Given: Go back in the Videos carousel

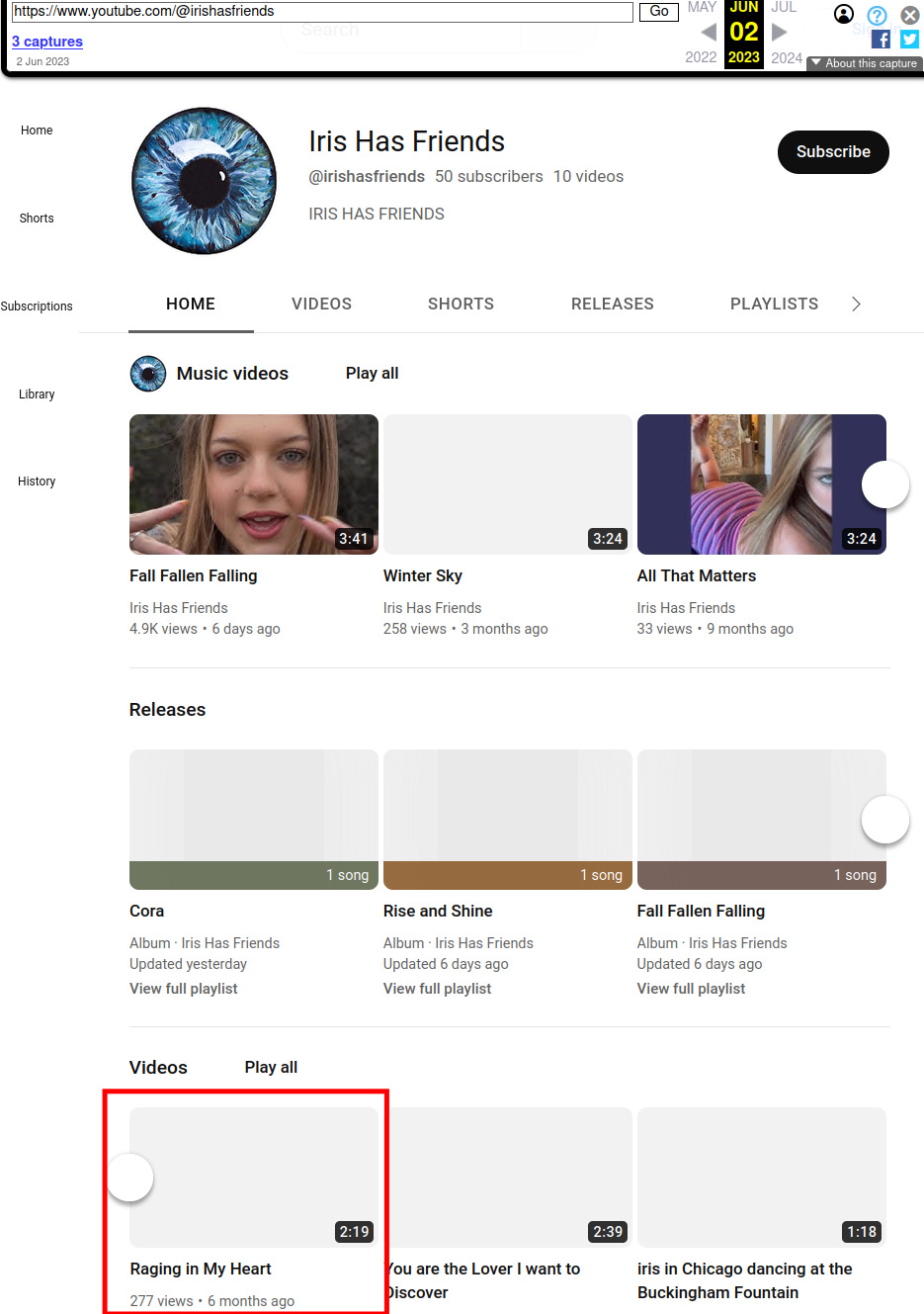Looking at the screenshot, I should coord(129,1178).
